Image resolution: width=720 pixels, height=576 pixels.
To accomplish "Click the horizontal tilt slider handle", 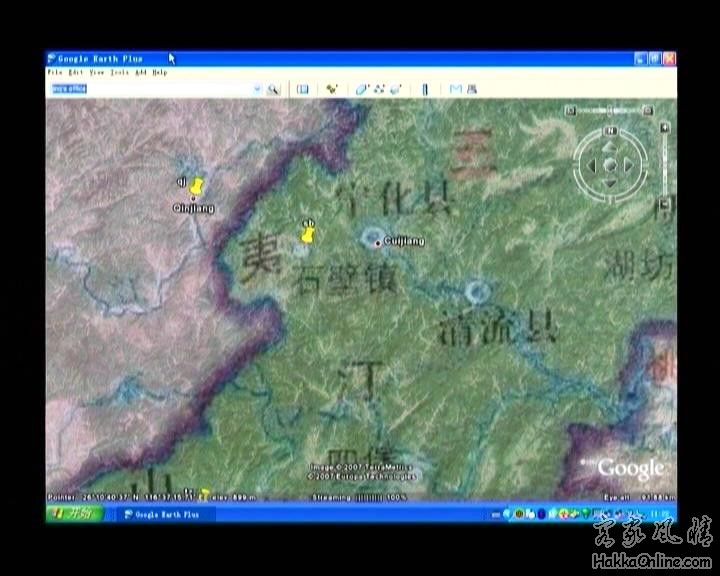I will pos(610,111).
